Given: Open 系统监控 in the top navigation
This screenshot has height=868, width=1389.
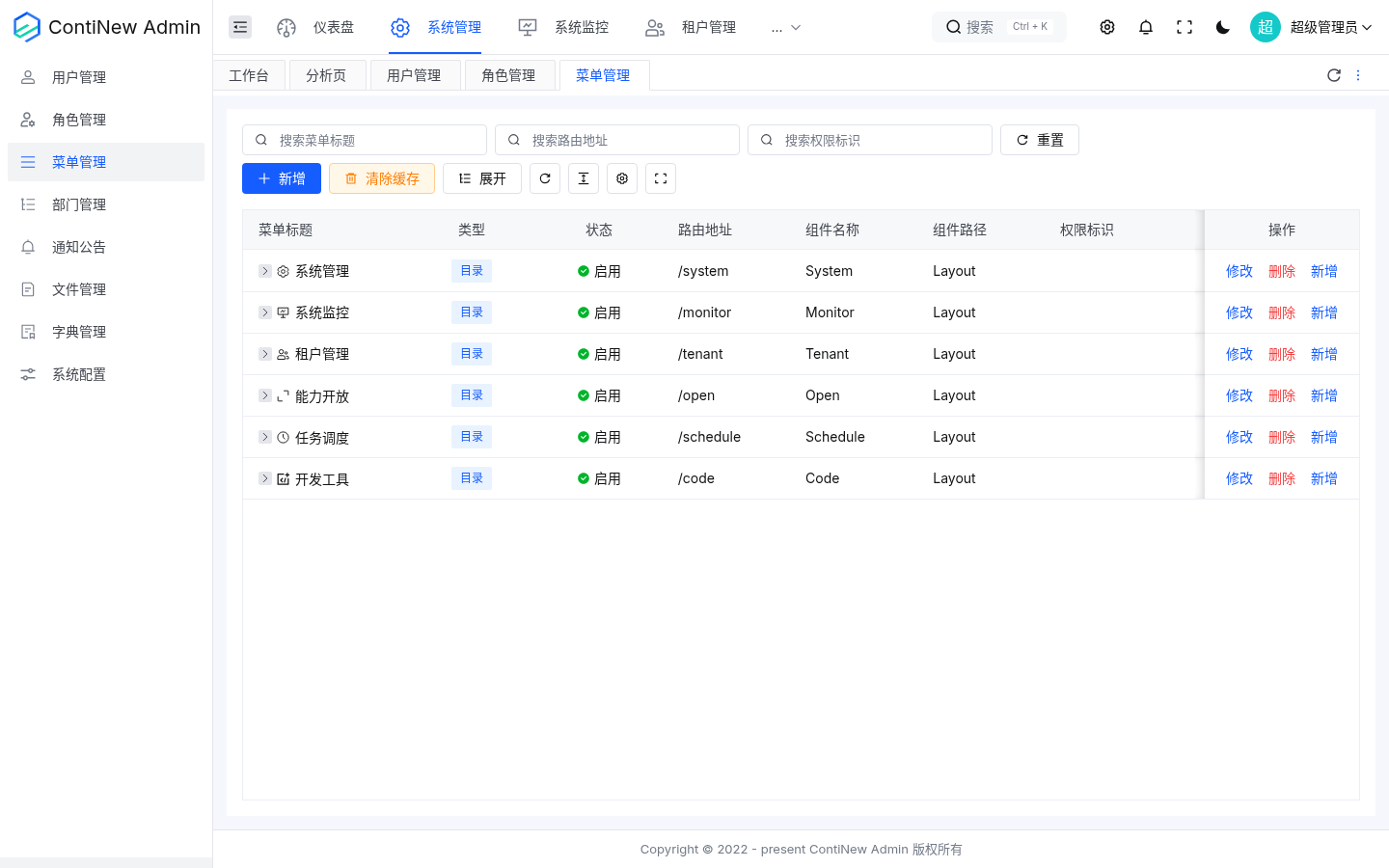Looking at the screenshot, I should tap(564, 27).
